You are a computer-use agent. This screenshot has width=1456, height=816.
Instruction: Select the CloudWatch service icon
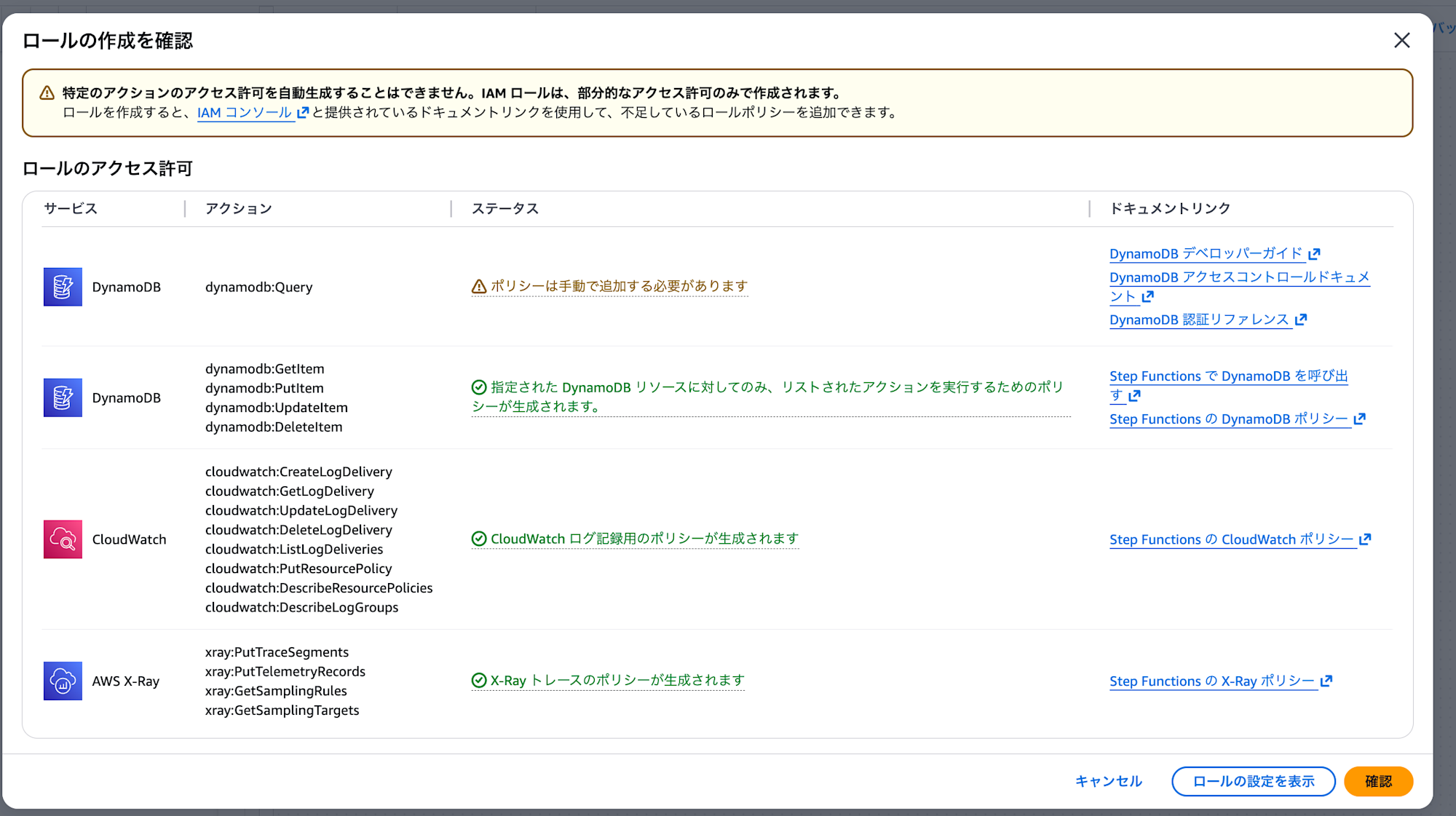63,539
